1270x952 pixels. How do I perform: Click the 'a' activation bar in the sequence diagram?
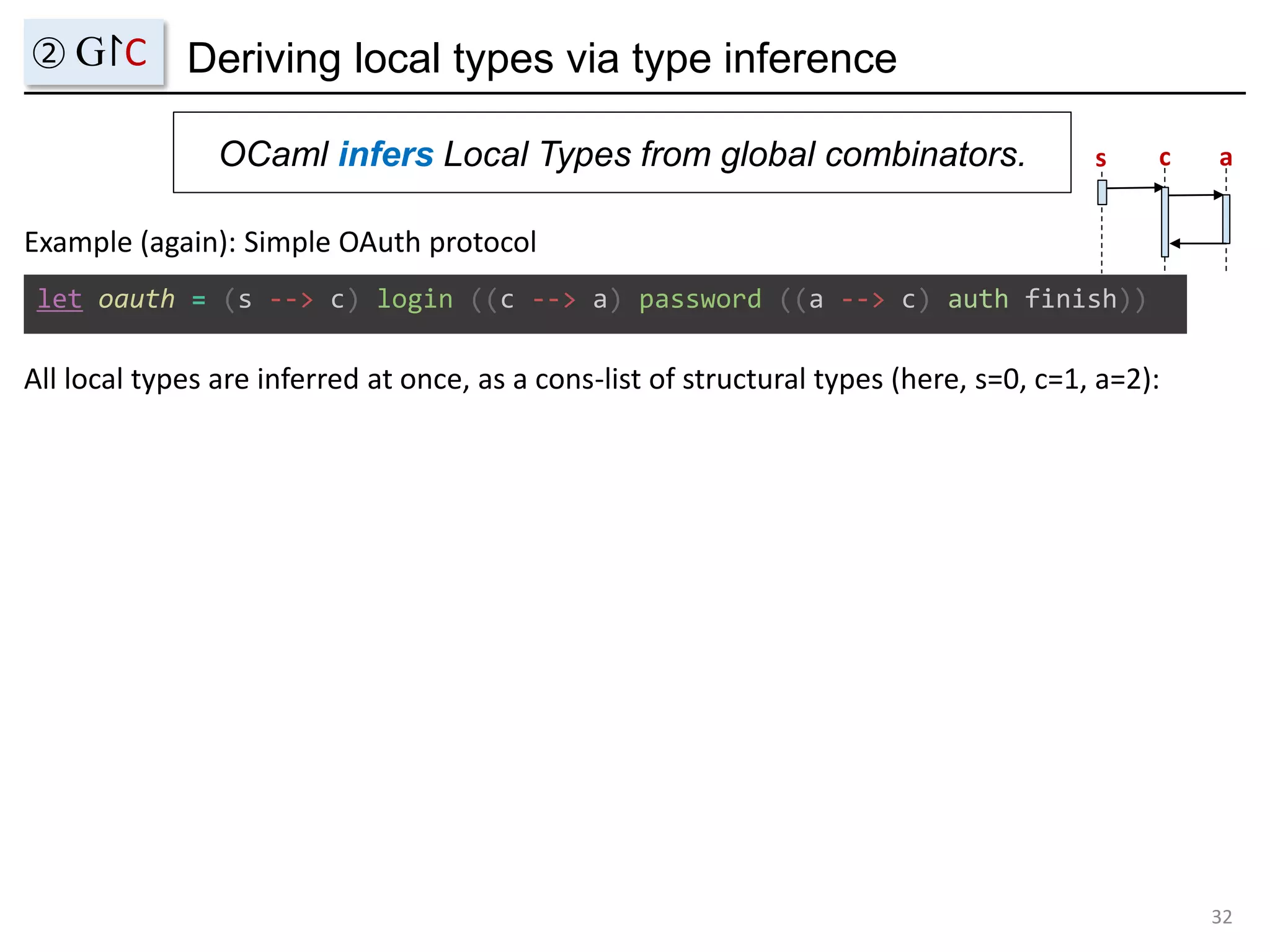point(1226,219)
